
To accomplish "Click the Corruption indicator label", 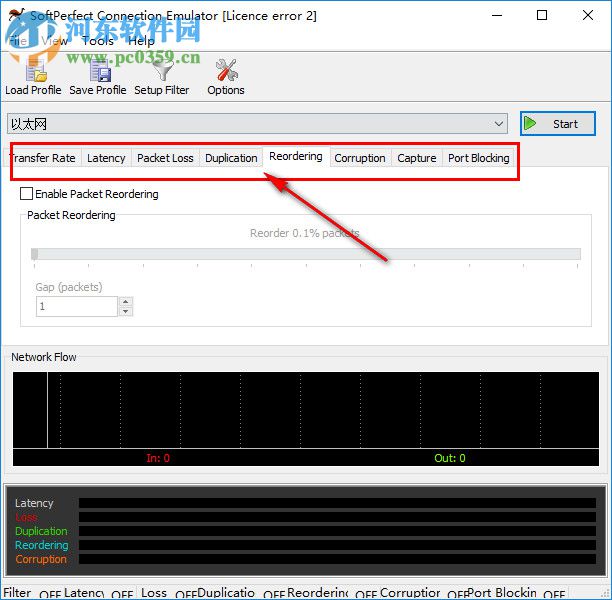I will pyautogui.click(x=41, y=559).
